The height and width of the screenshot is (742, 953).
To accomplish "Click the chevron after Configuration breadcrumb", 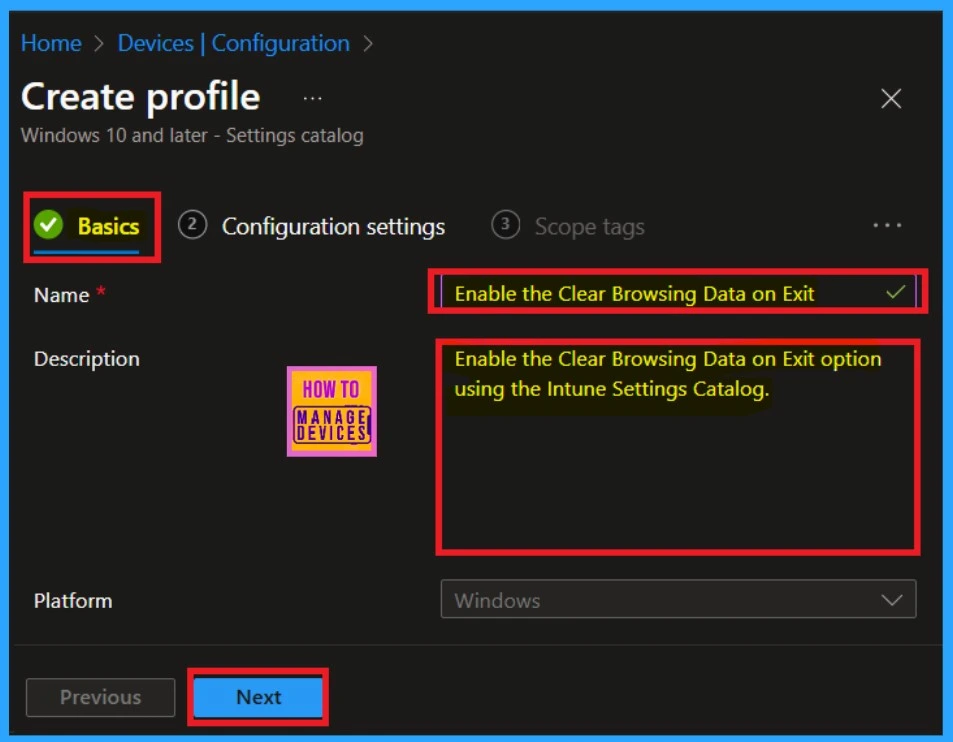I will click(x=368, y=44).
